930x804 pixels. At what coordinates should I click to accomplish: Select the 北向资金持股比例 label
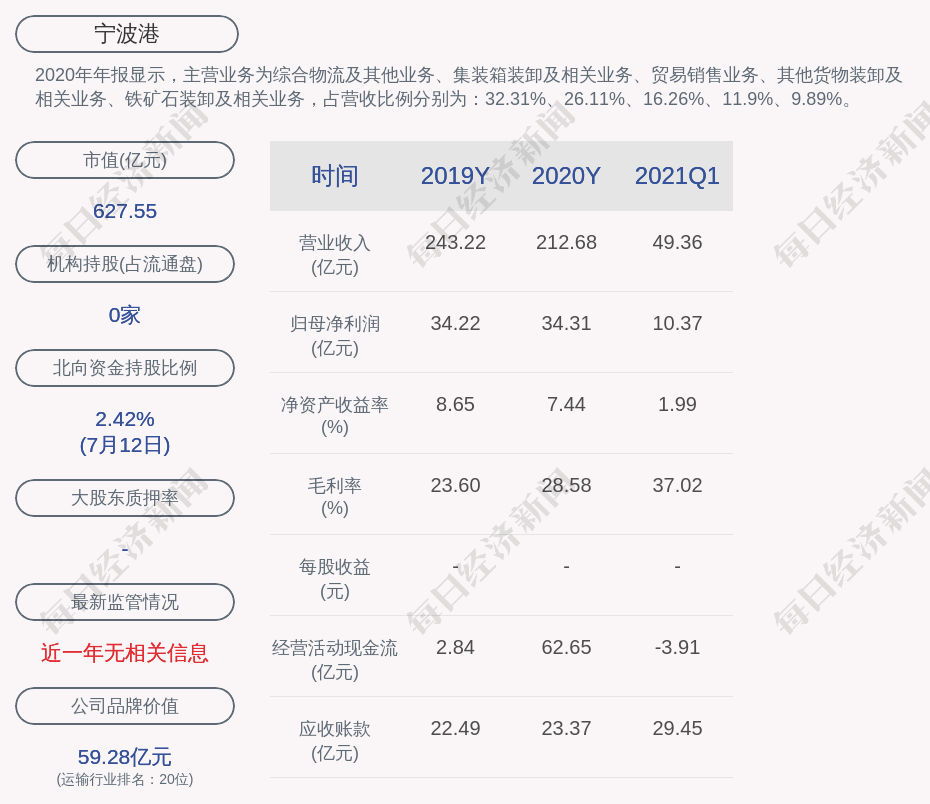[x=125, y=368]
